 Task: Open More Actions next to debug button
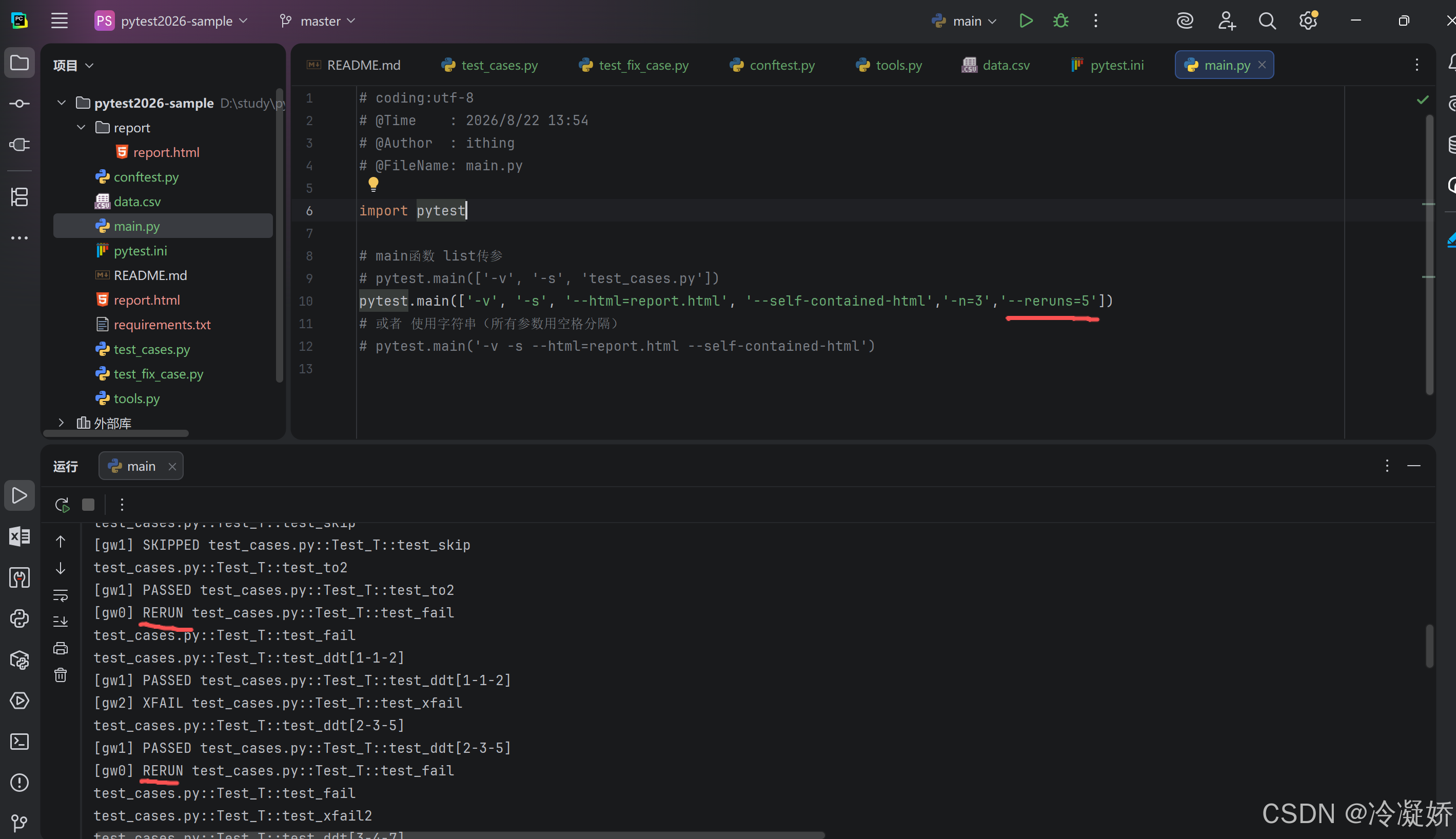[x=1096, y=21]
